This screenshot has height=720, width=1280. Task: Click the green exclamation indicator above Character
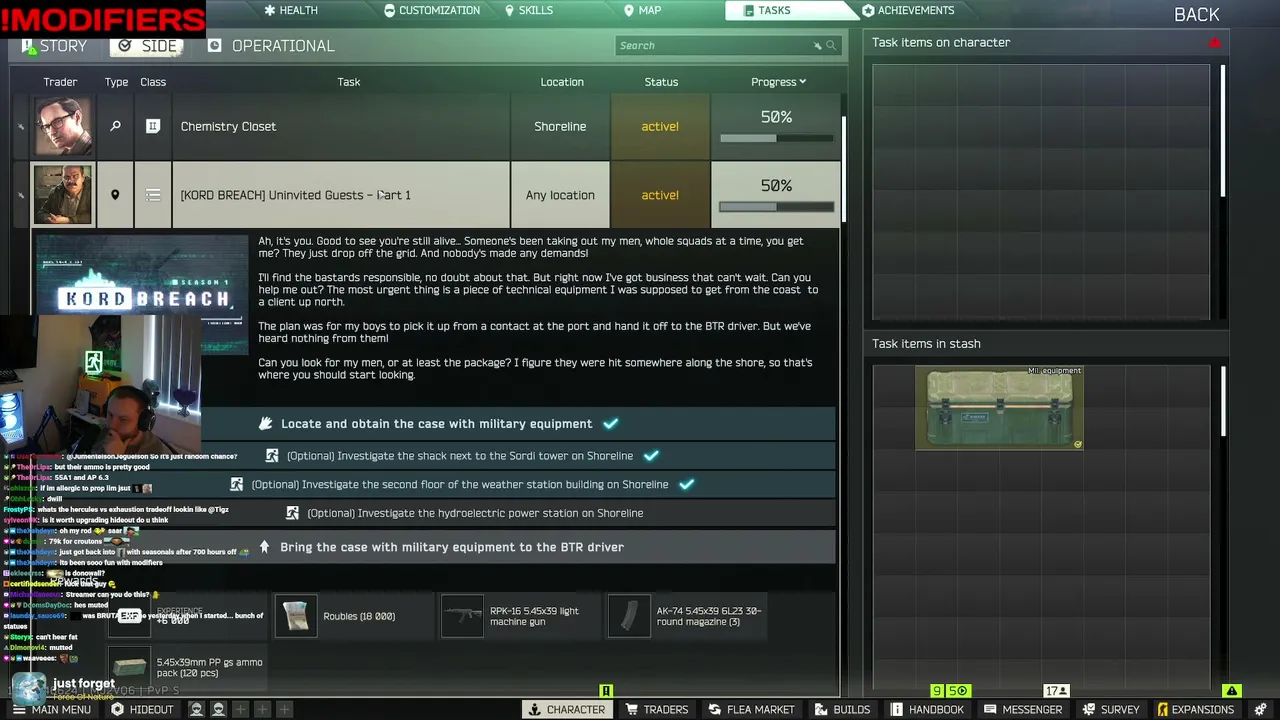click(606, 691)
